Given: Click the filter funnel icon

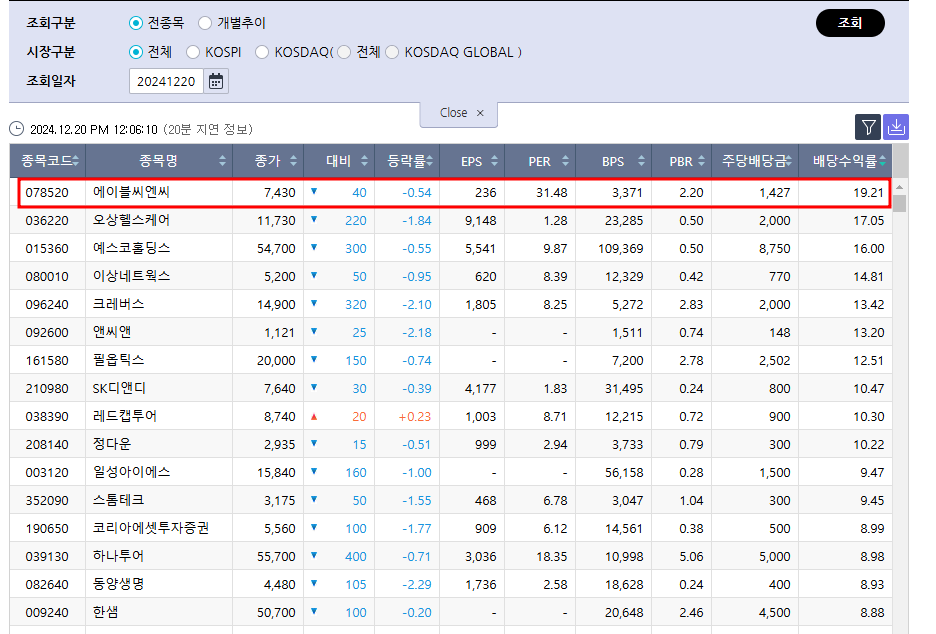Looking at the screenshot, I should click(868, 127).
